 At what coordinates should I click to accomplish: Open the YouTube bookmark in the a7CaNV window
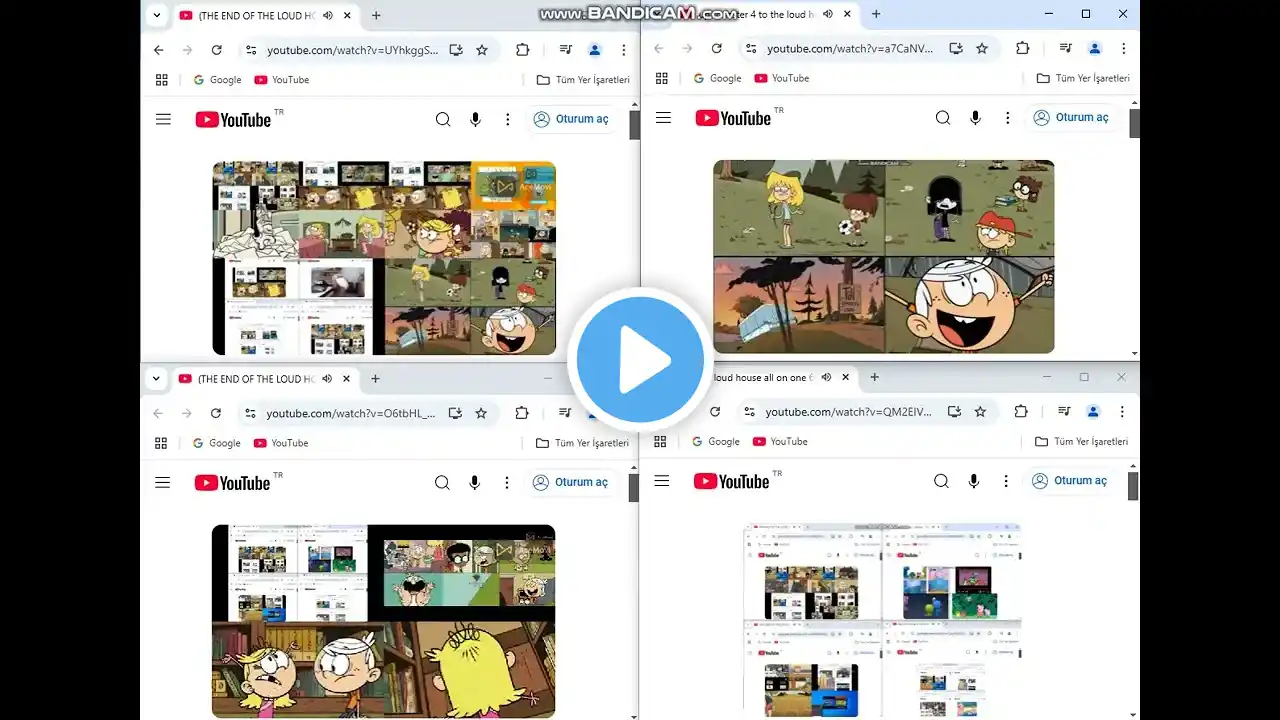pyautogui.click(x=782, y=78)
